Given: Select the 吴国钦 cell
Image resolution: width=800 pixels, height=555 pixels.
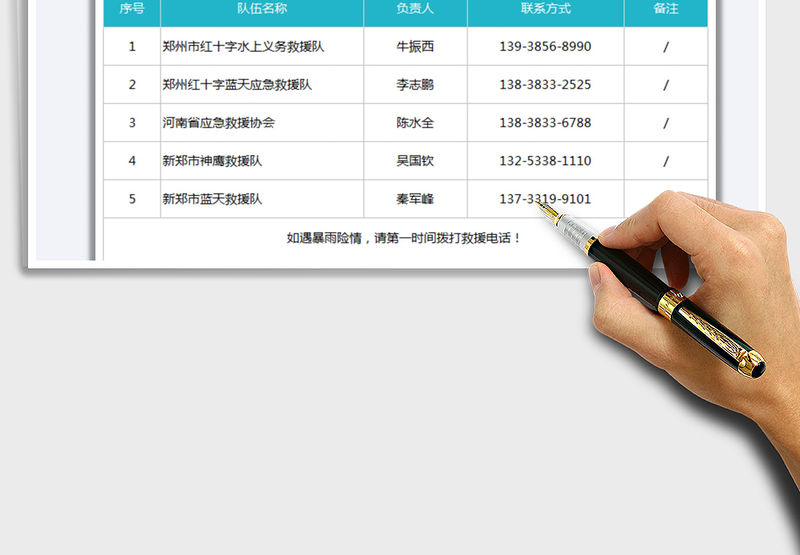Looking at the screenshot, I should tap(415, 161).
